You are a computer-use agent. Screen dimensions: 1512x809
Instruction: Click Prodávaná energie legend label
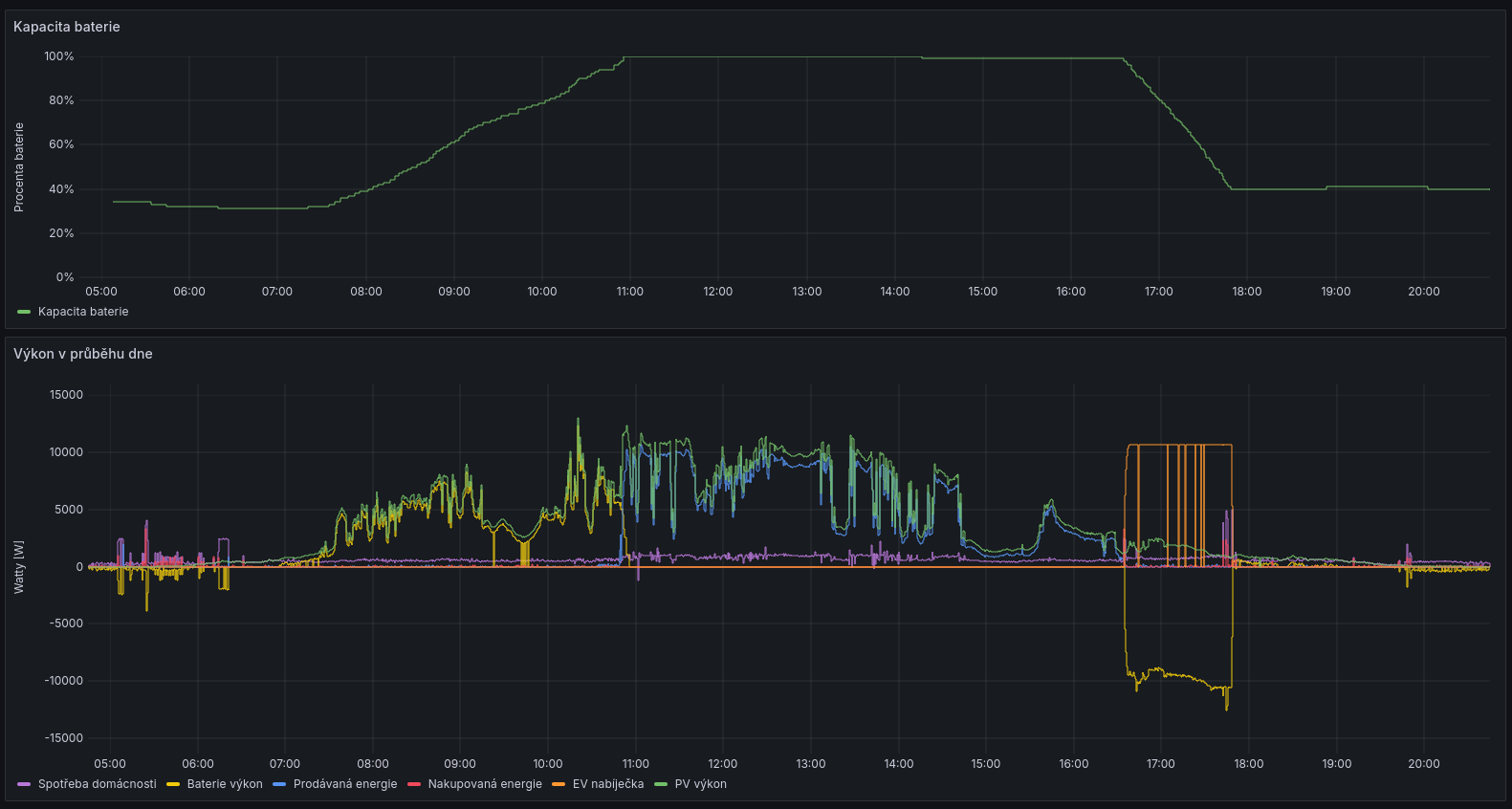click(345, 784)
